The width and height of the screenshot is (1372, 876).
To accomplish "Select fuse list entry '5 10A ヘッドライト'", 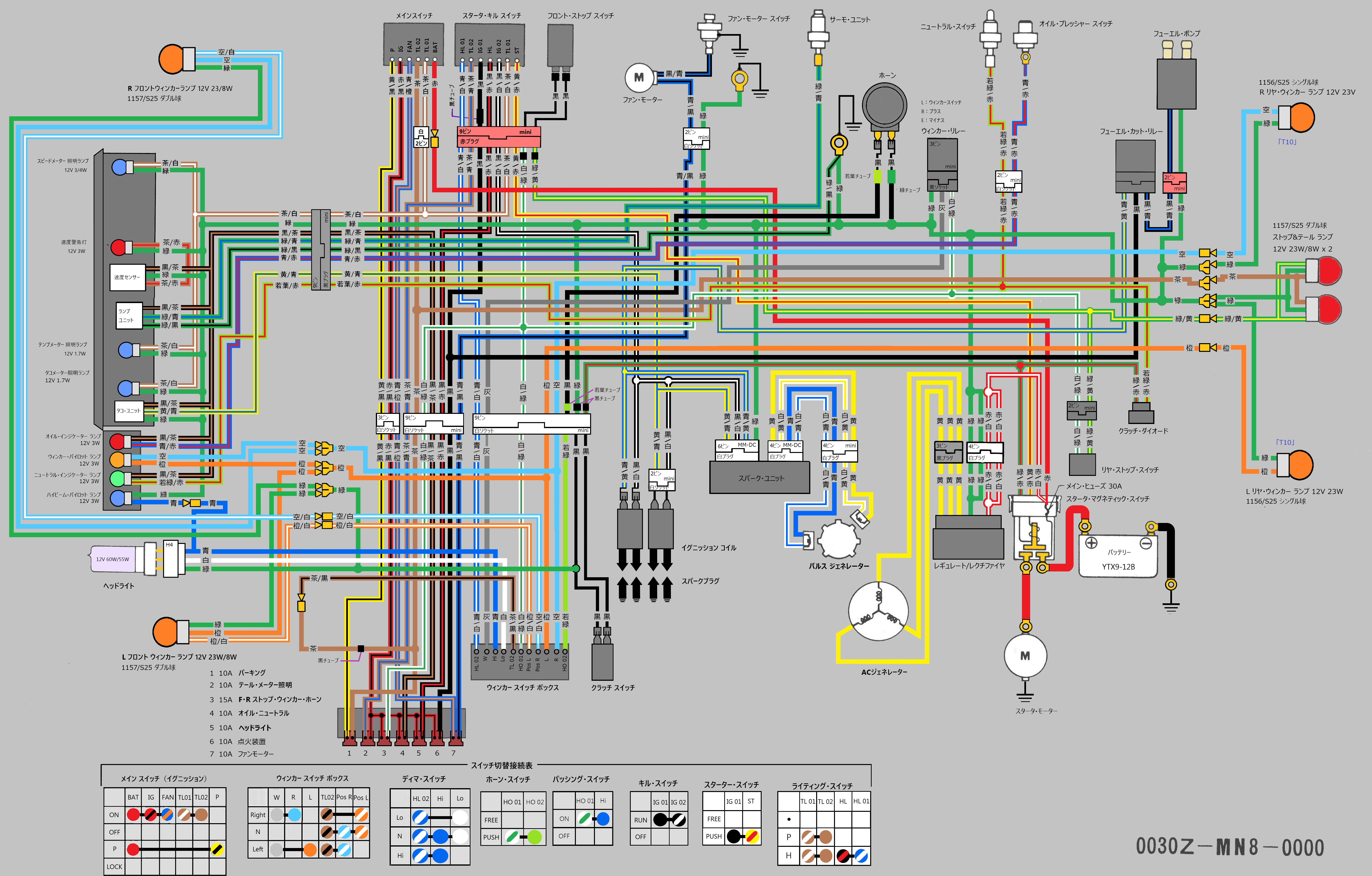I will [x=241, y=728].
